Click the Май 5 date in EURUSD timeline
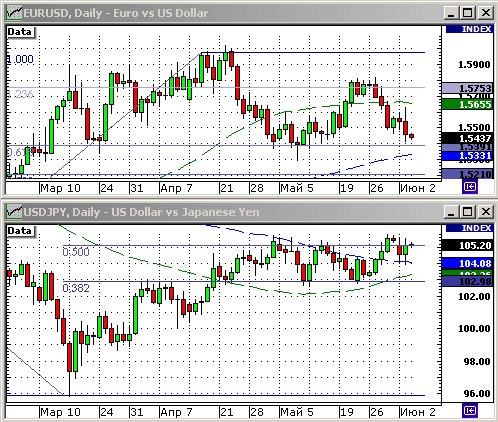The height and width of the screenshot is (422, 498). [297, 188]
